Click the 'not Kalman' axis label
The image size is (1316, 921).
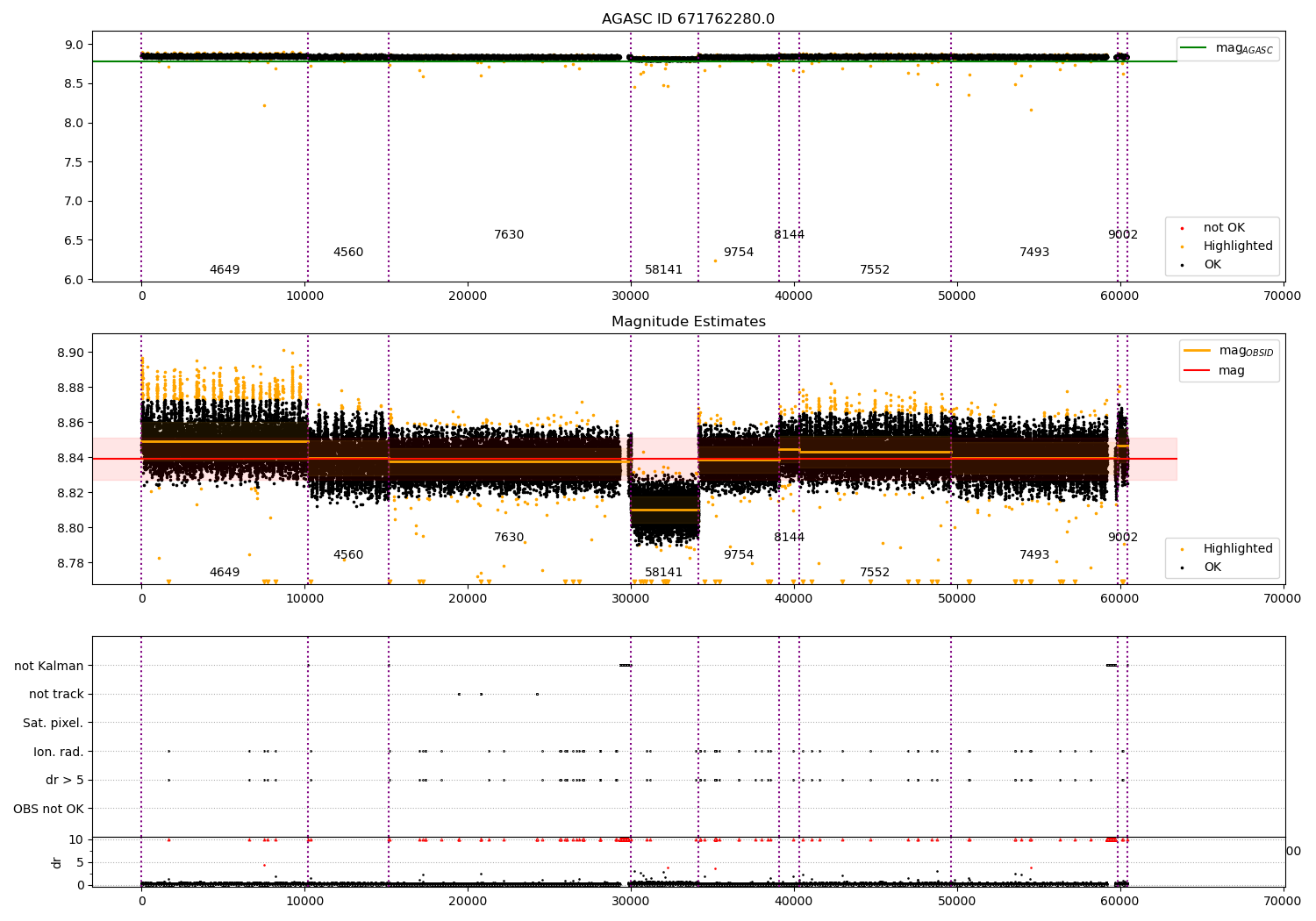pyautogui.click(x=49, y=666)
